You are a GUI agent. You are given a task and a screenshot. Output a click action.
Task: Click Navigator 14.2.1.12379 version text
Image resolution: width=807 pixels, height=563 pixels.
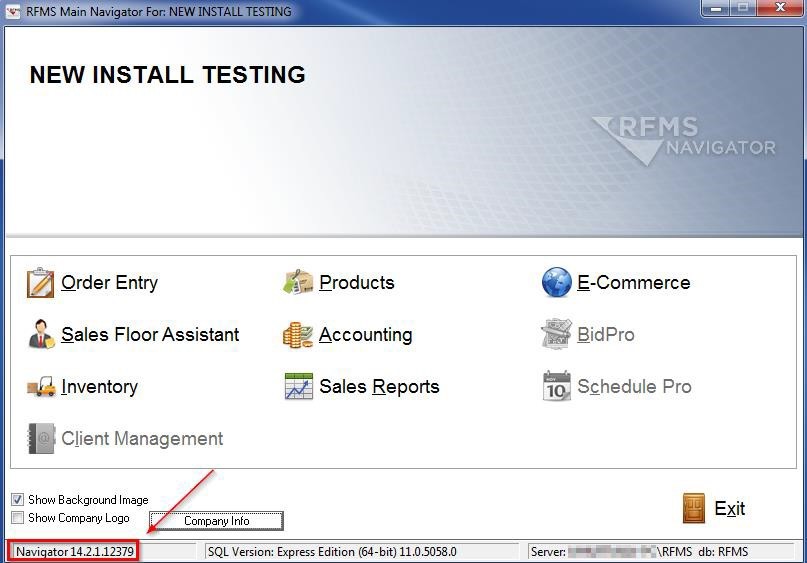75,552
